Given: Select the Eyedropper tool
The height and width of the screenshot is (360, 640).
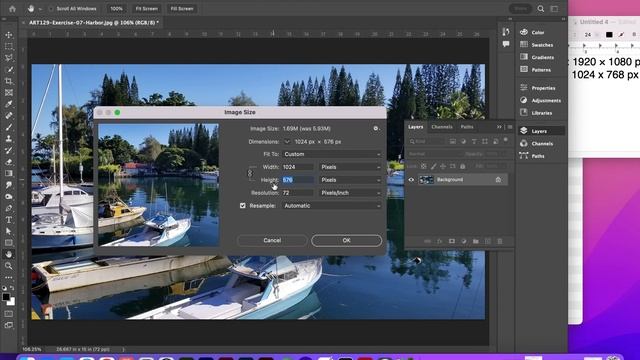Looking at the screenshot, I should 9,104.
